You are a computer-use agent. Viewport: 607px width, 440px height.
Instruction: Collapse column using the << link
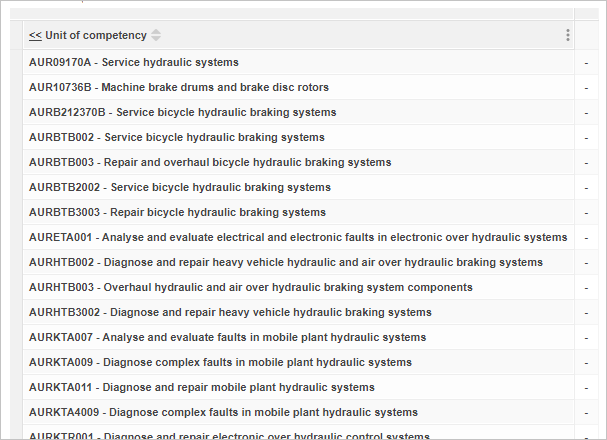coord(35,36)
